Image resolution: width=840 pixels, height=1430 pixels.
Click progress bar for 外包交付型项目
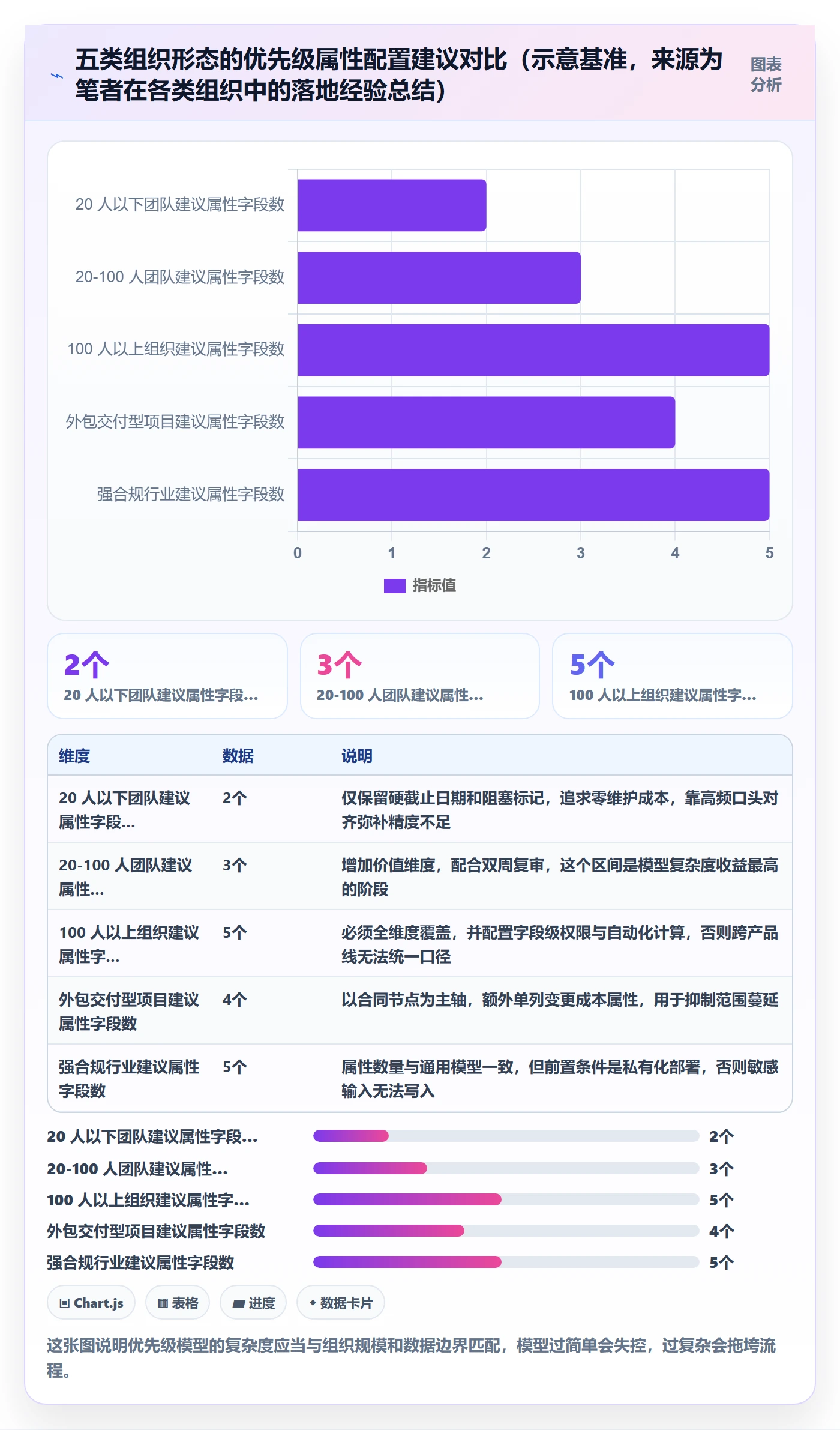[506, 1231]
